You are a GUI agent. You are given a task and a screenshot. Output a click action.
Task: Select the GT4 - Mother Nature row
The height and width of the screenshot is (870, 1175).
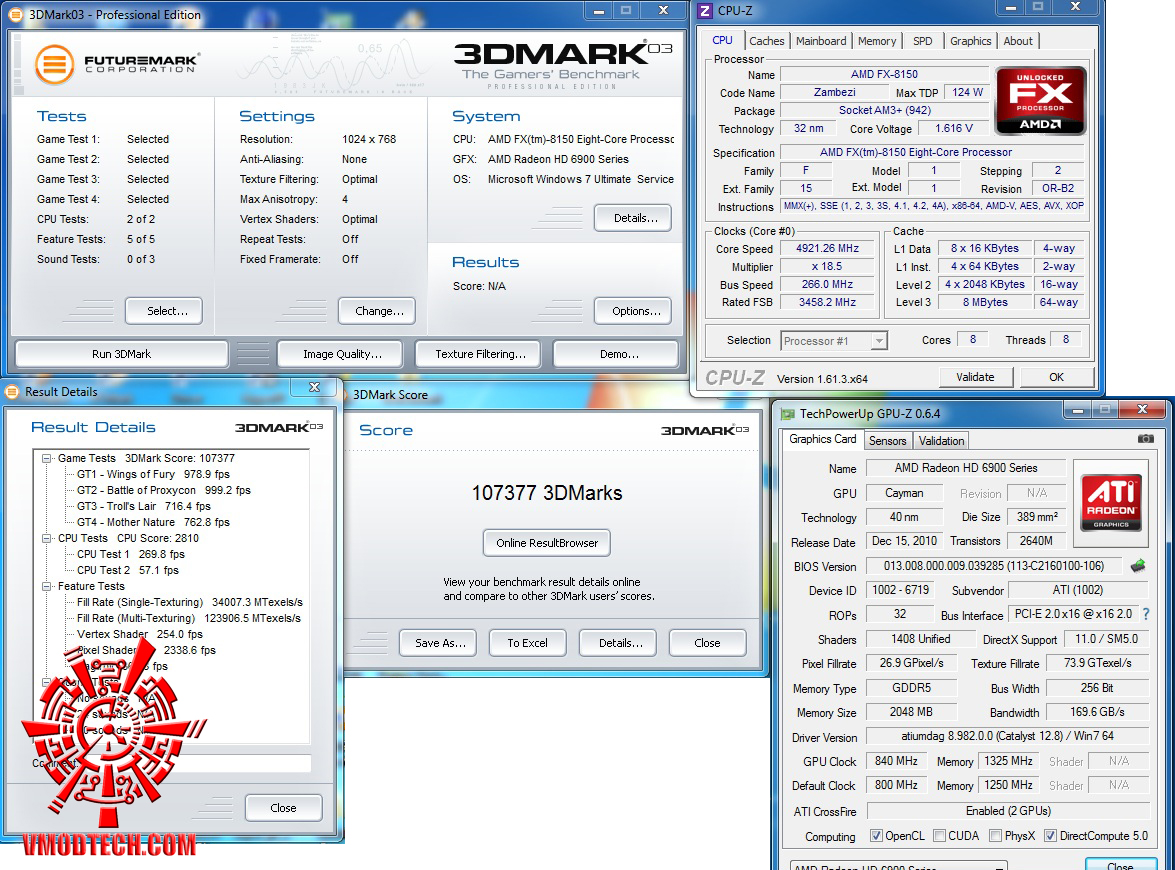[x=153, y=522]
